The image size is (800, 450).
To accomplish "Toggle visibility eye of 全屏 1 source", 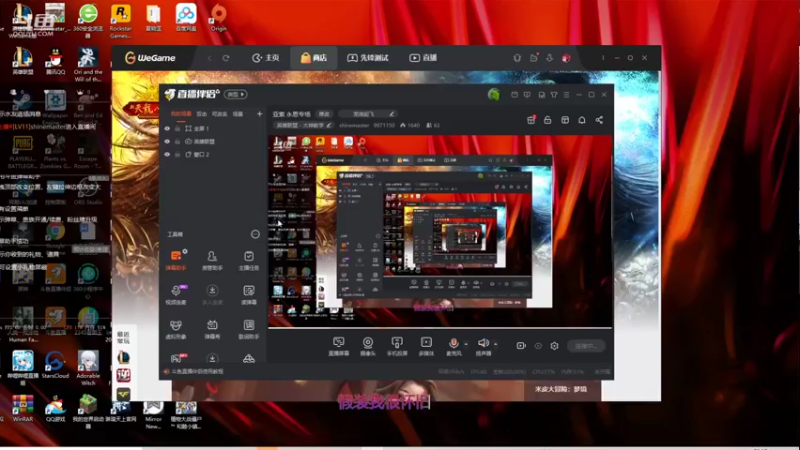I will pyautogui.click(x=167, y=129).
